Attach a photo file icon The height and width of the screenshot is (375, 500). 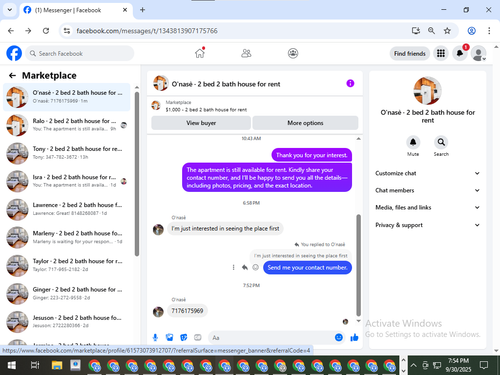[169, 338]
